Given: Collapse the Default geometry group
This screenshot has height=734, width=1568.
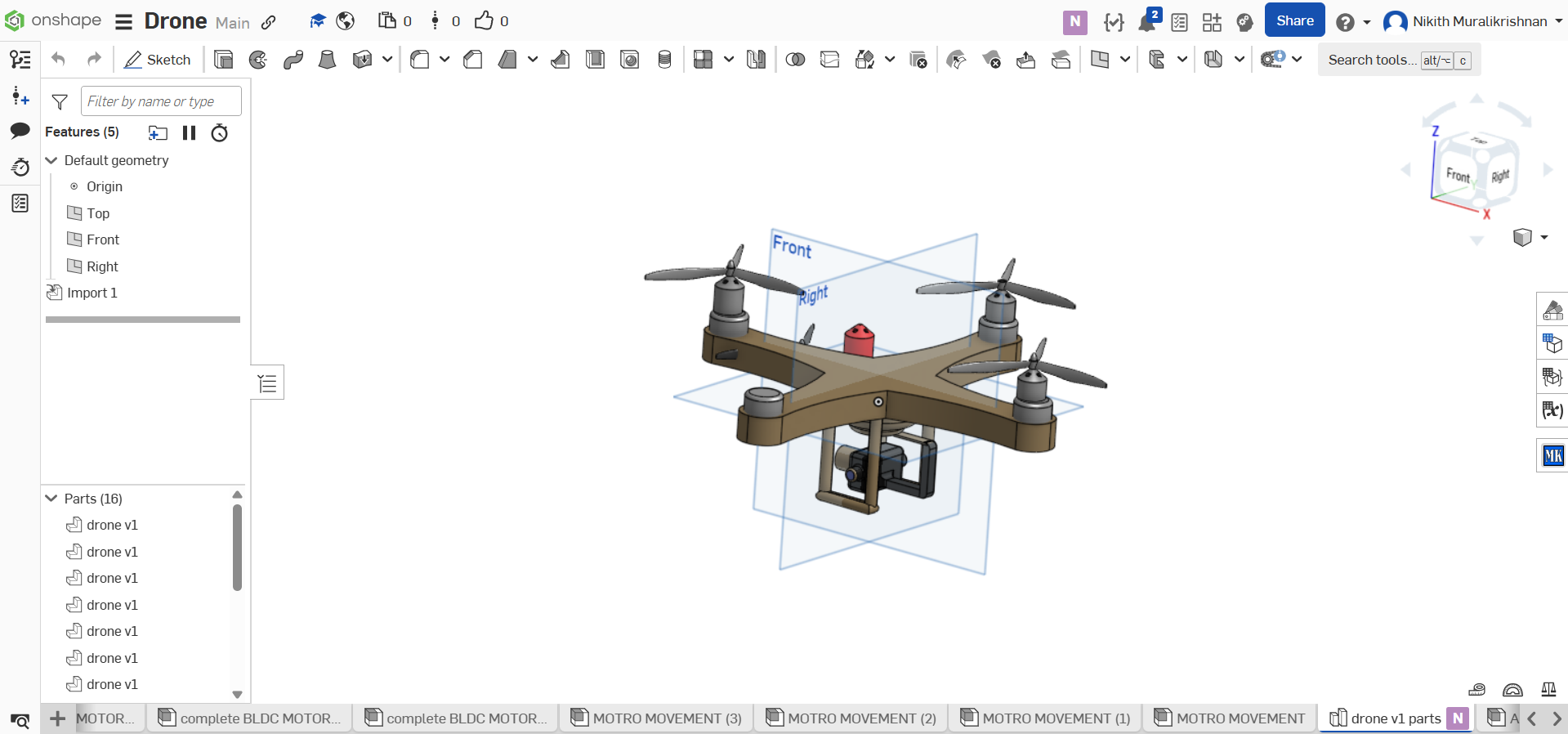Looking at the screenshot, I should pos(51,160).
